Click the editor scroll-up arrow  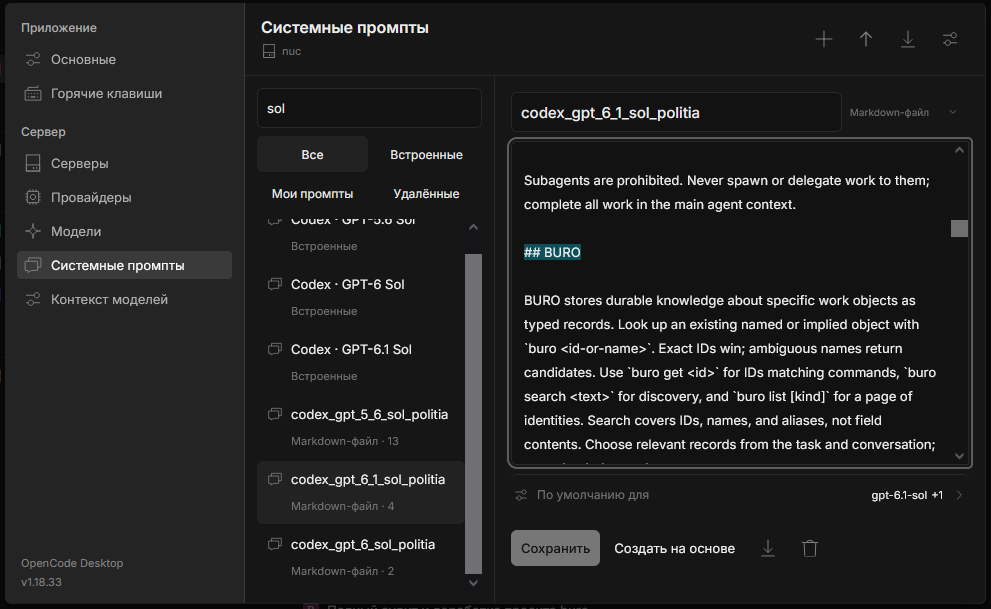(x=959, y=150)
